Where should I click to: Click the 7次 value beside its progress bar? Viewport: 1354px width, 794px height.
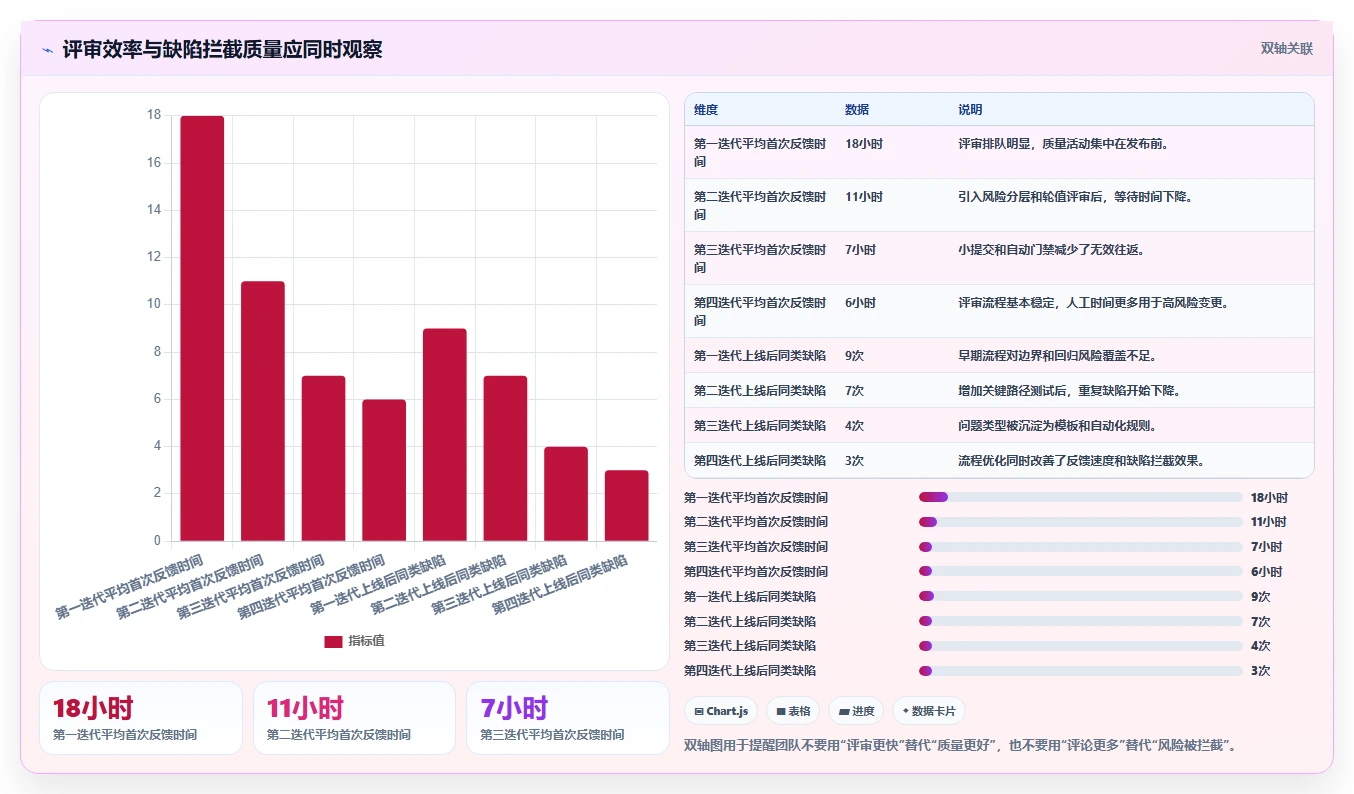(1260, 622)
